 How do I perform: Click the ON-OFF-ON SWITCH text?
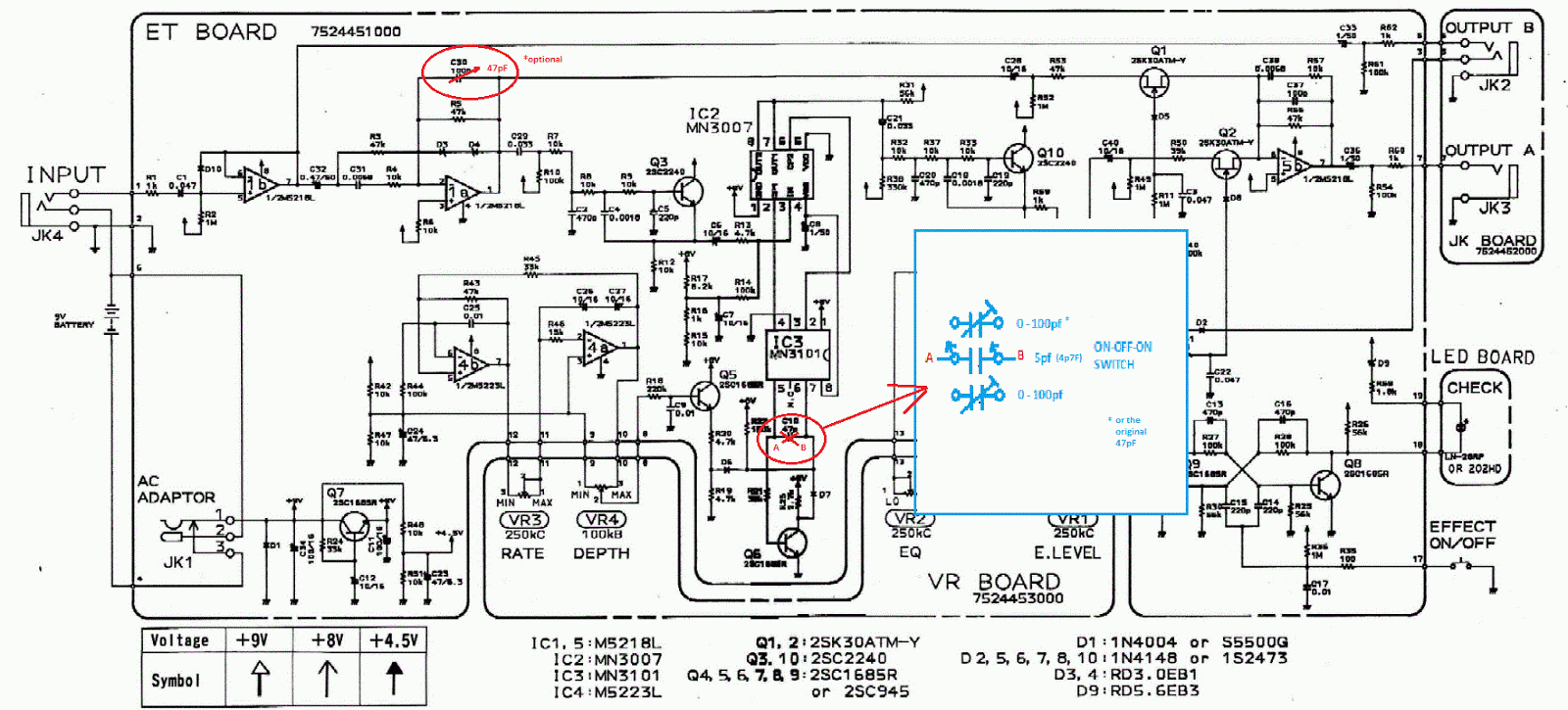[1123, 355]
